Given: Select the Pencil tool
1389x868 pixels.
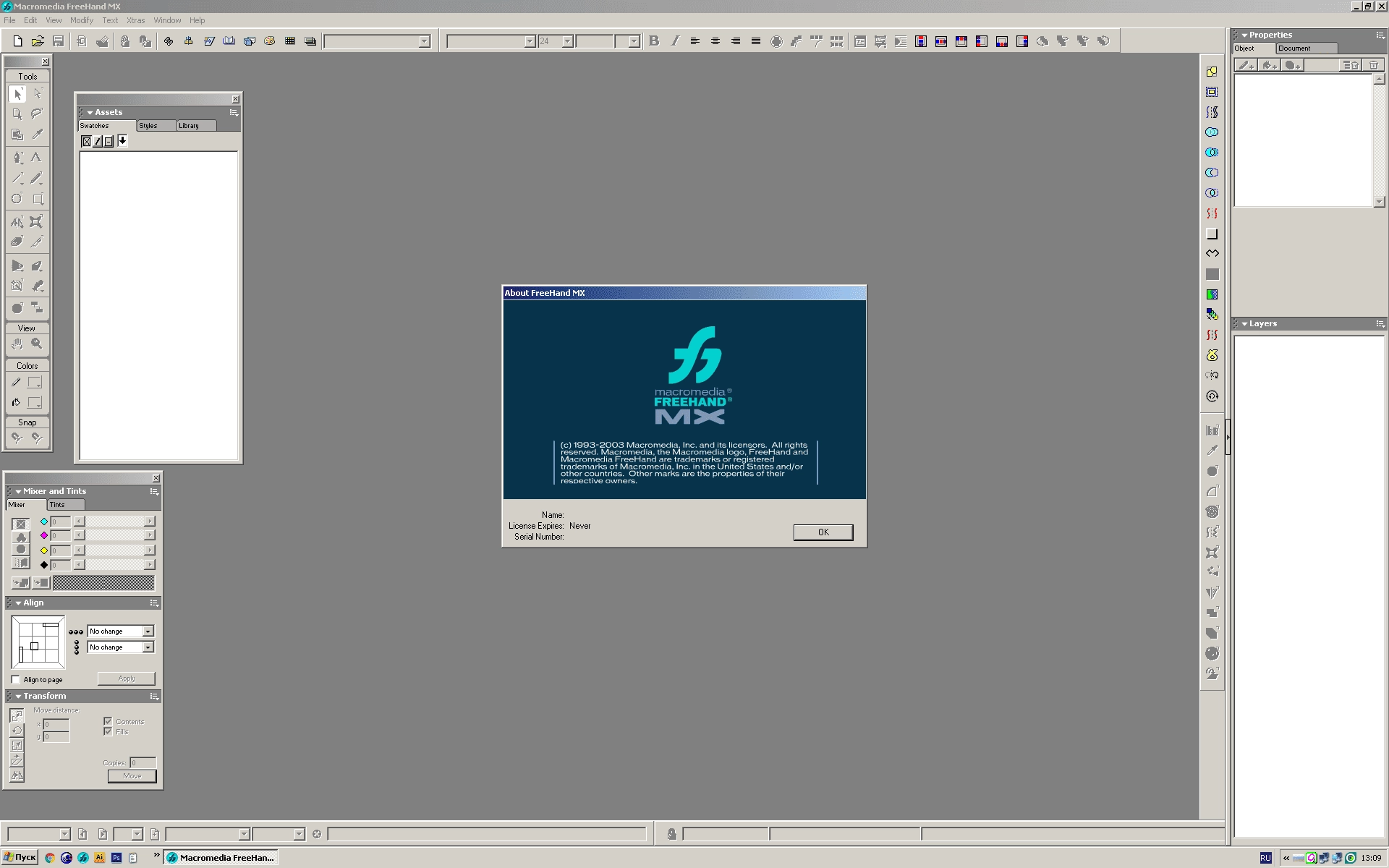Looking at the screenshot, I should pyautogui.click(x=37, y=178).
